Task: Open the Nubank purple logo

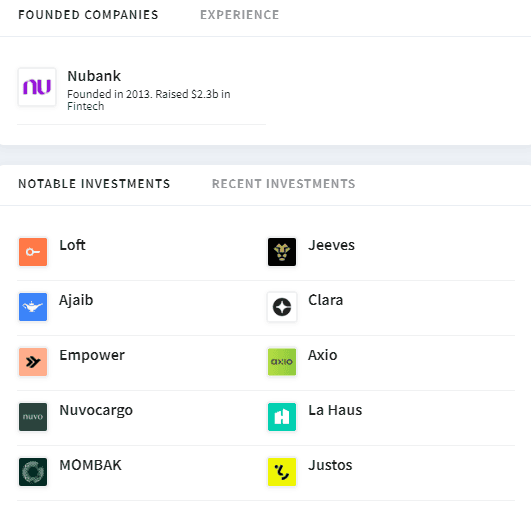Action: [37, 87]
